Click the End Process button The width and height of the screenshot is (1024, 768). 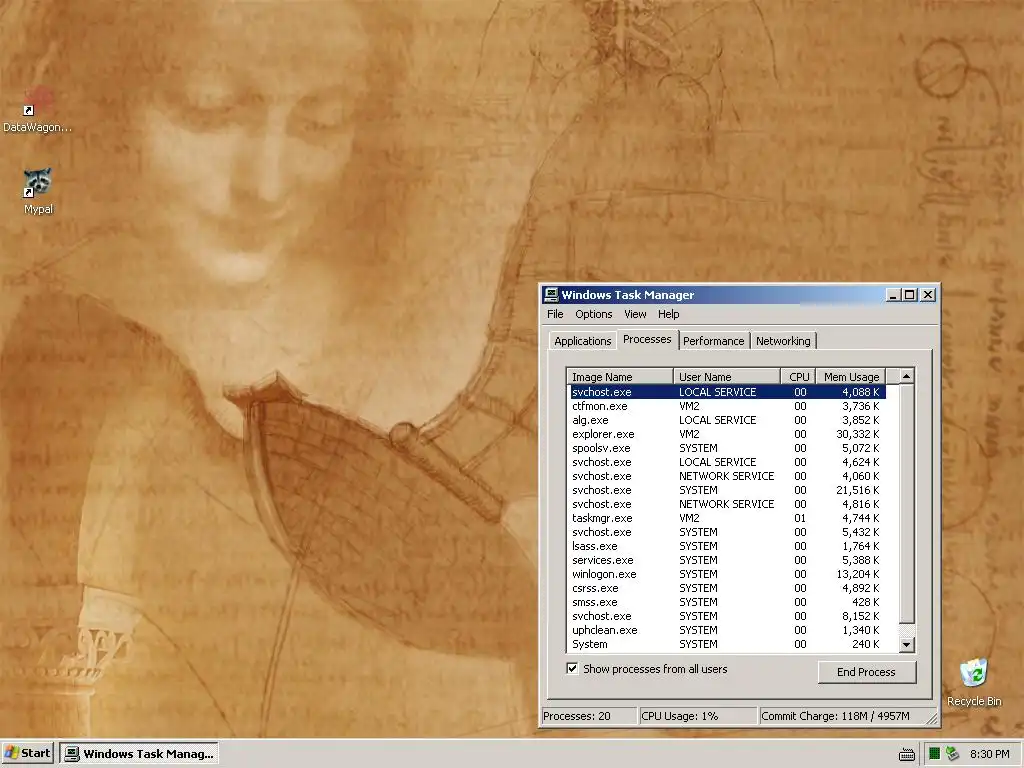pyautogui.click(x=867, y=672)
